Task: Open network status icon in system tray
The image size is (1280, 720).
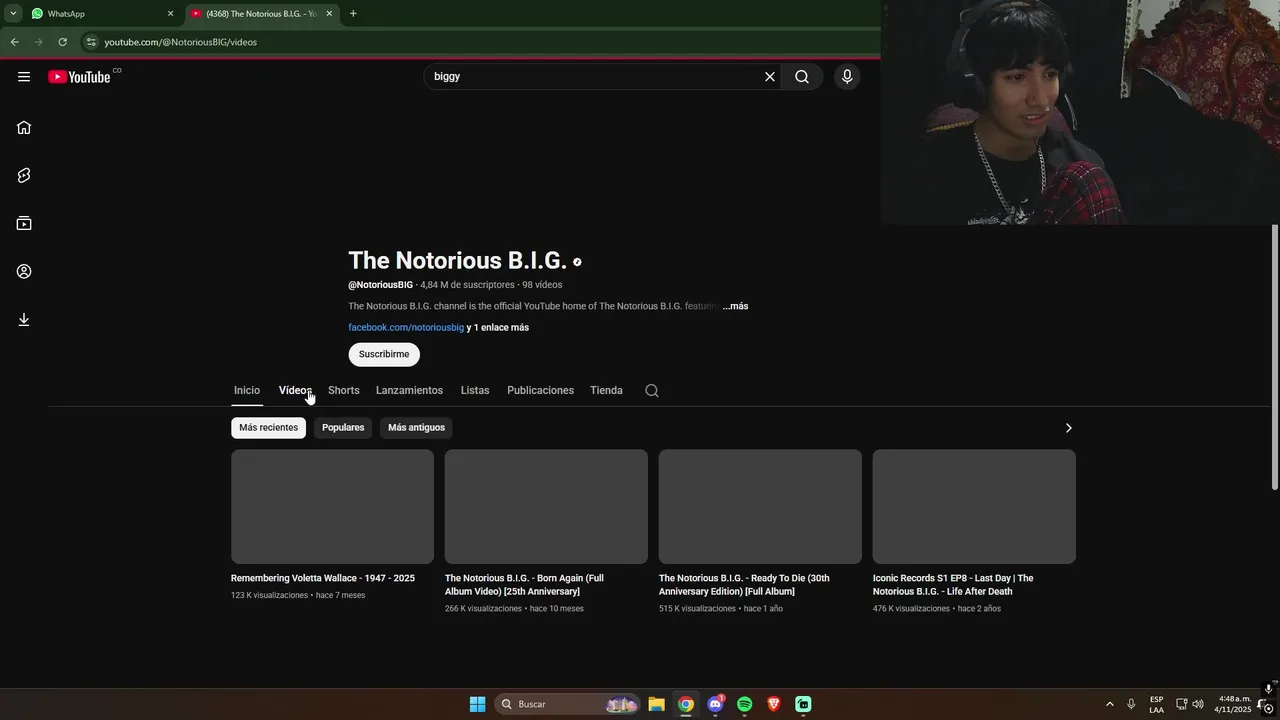Action: (1181, 704)
